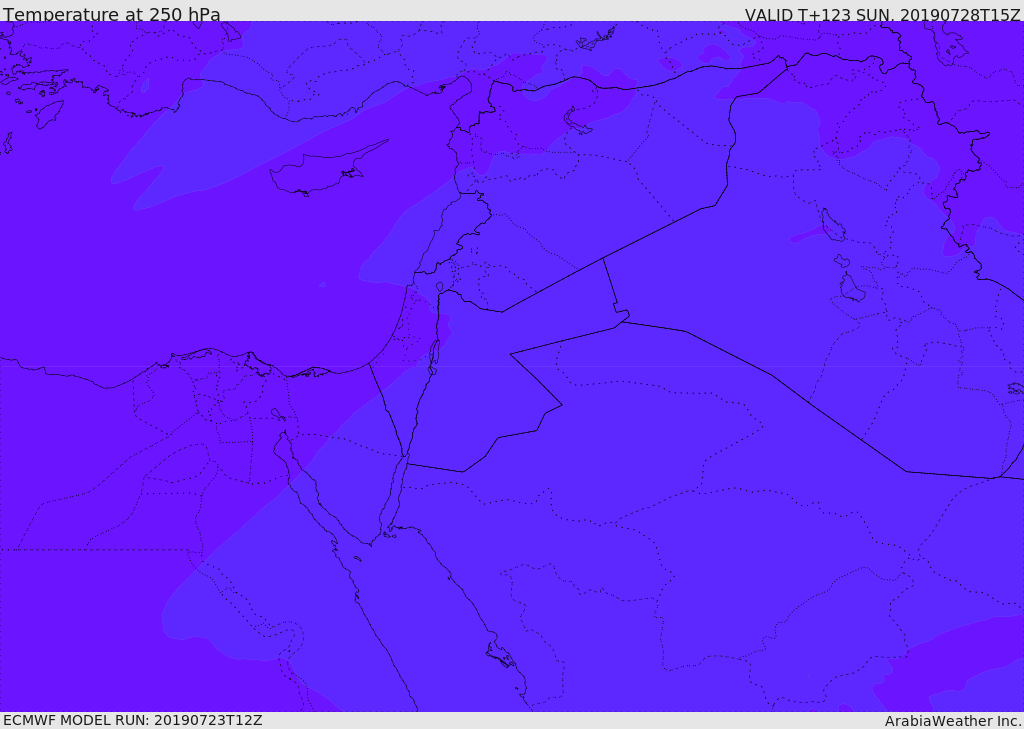Click the 'Temperature at 250 hPa' title
1024x729 pixels.
pos(112,14)
